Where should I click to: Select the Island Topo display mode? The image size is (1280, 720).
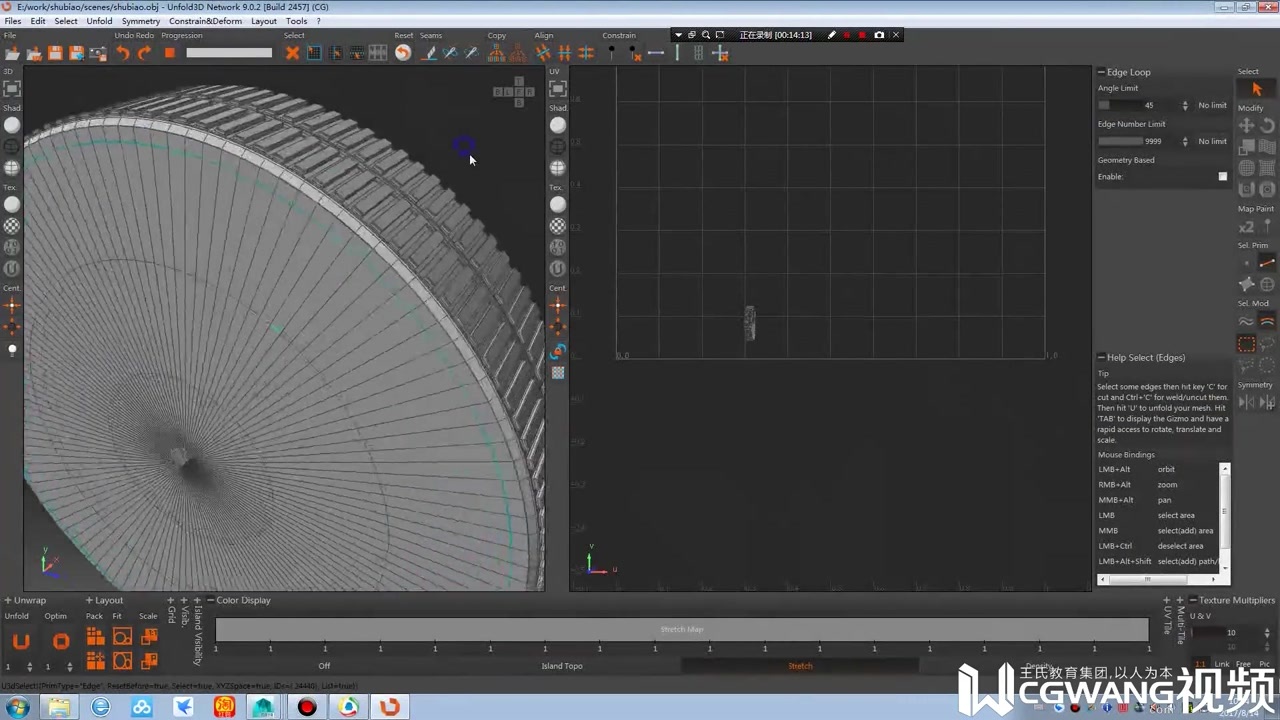pyautogui.click(x=562, y=666)
